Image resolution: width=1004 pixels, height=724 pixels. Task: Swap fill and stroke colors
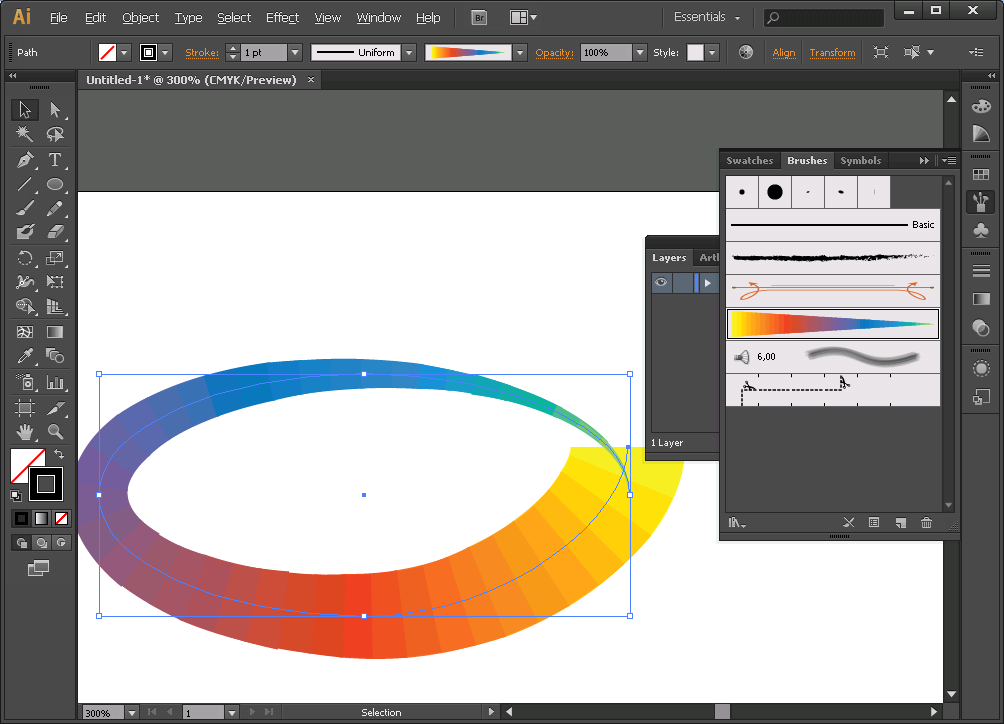coord(59,454)
